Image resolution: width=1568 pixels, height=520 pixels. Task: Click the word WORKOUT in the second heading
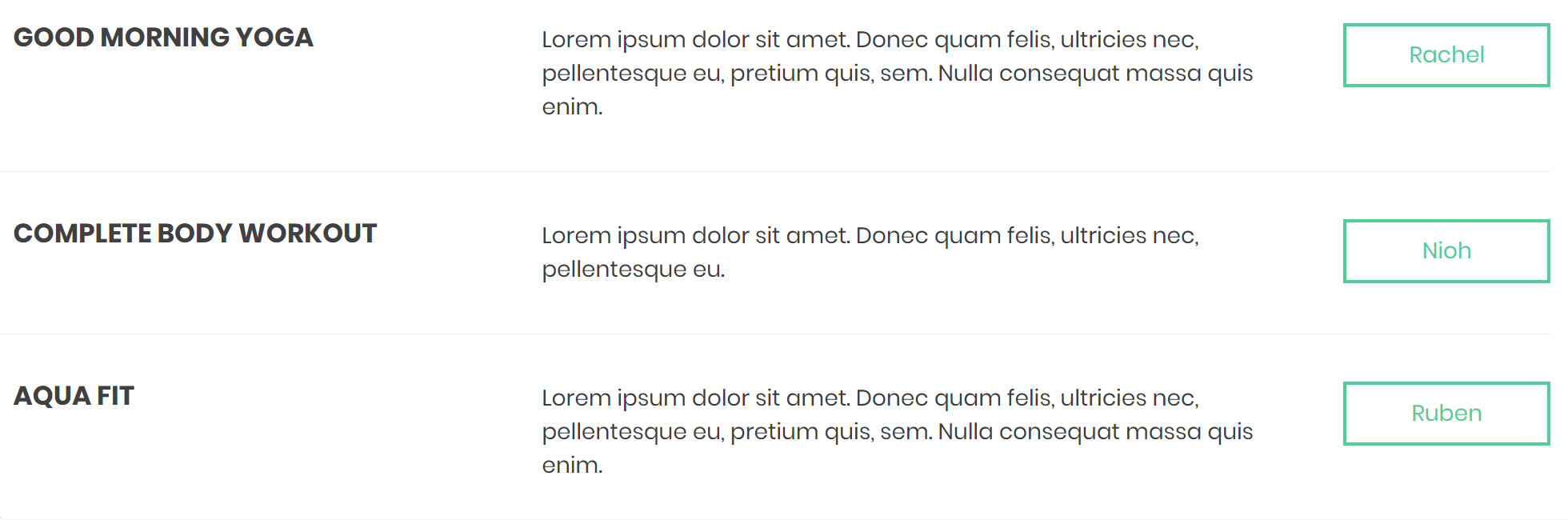point(308,234)
